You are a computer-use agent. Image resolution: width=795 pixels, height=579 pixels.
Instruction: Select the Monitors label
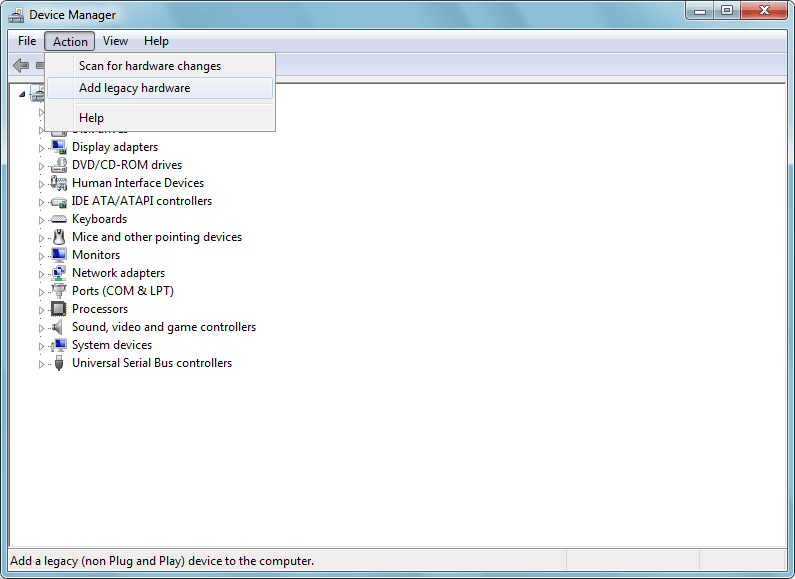[96, 255]
